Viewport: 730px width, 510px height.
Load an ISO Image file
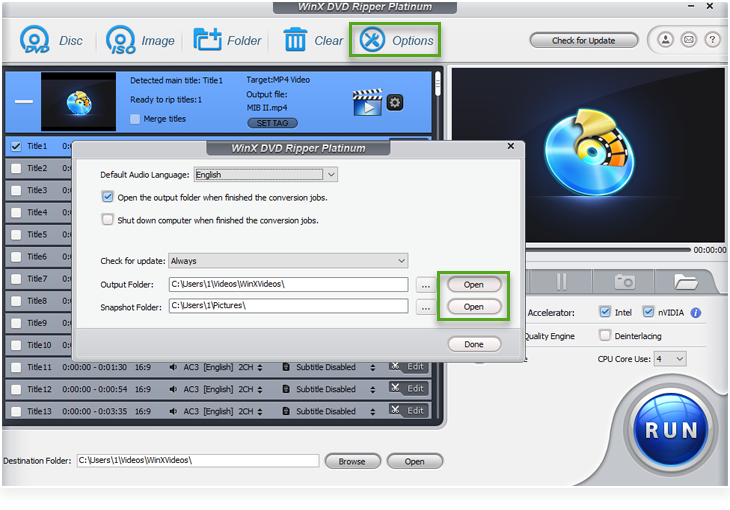[x=140, y=41]
